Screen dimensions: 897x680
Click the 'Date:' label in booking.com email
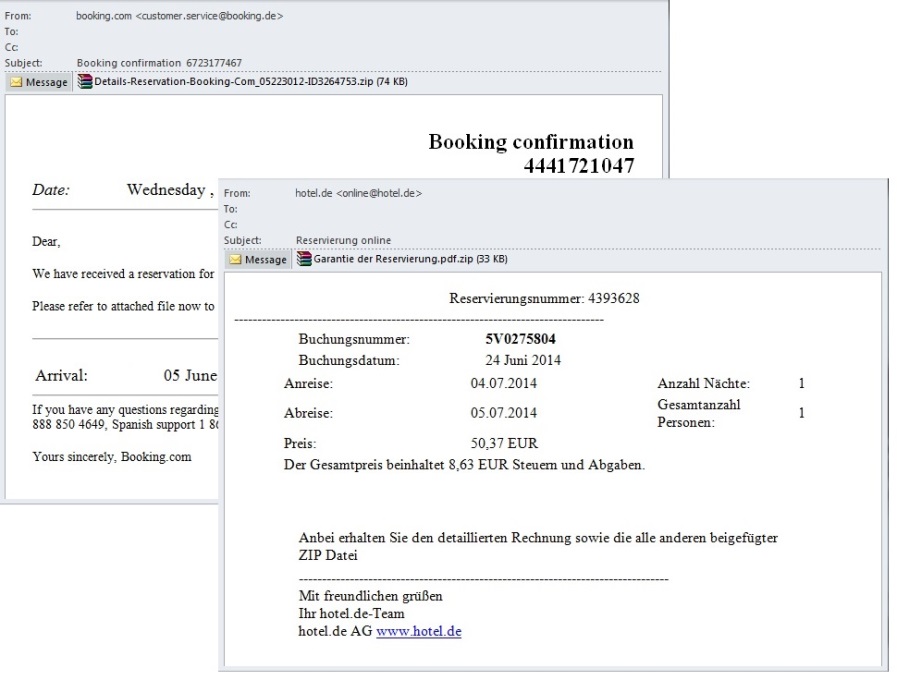click(x=51, y=190)
